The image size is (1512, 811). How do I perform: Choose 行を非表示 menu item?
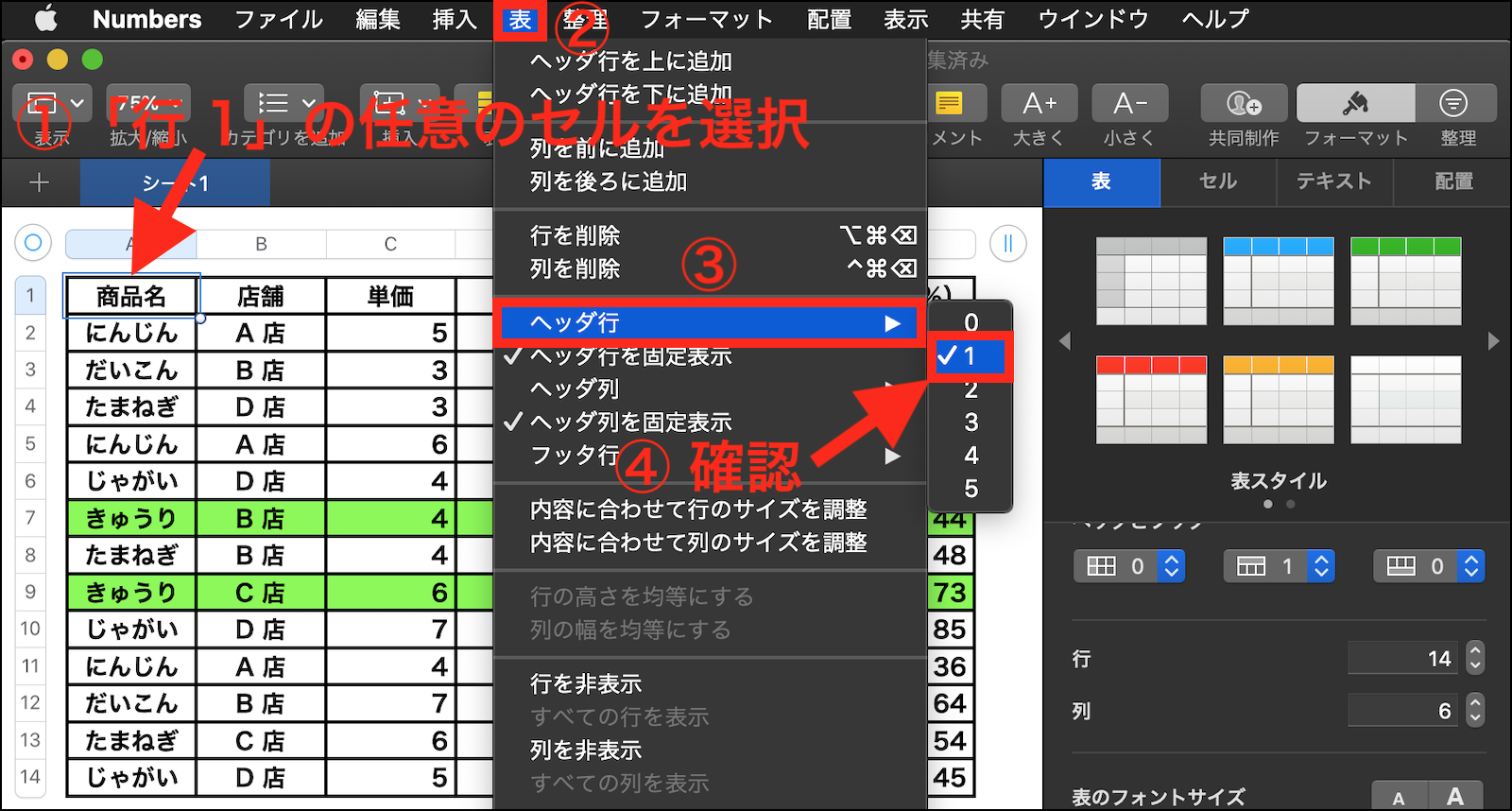[x=710, y=683]
